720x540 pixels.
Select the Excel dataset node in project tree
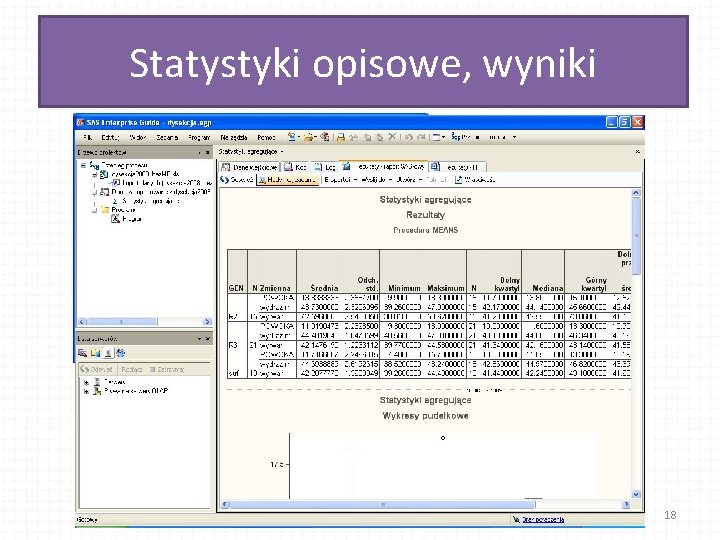[x=140, y=174]
